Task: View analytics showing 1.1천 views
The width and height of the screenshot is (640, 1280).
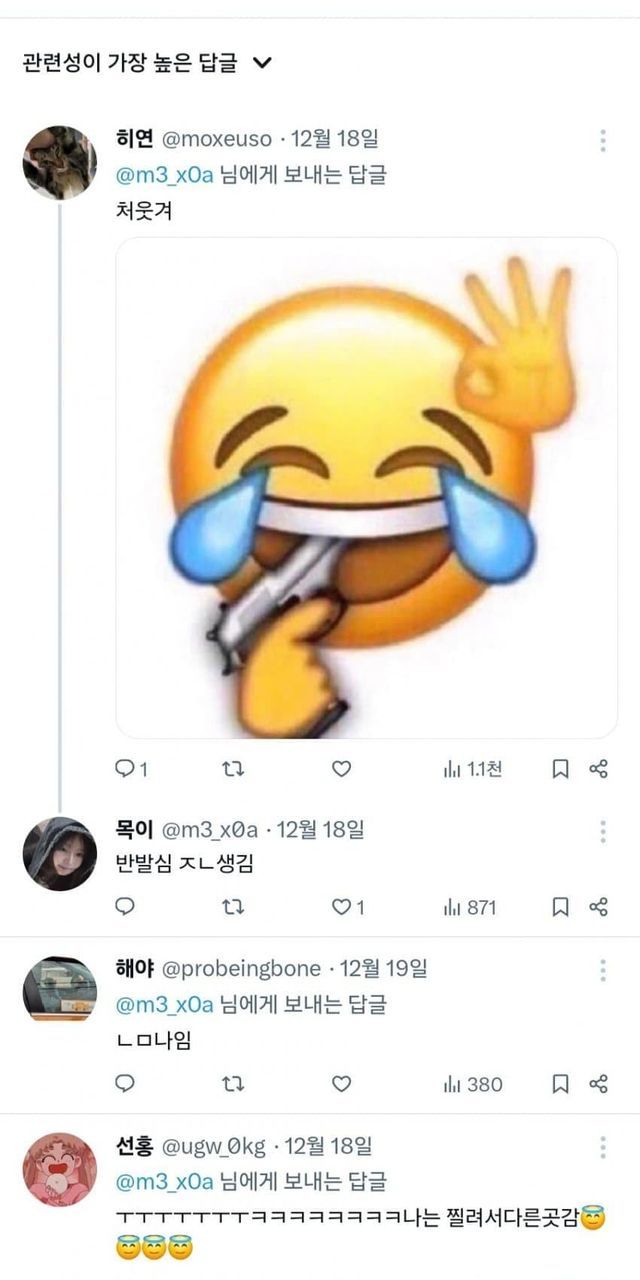Action: click(x=472, y=769)
